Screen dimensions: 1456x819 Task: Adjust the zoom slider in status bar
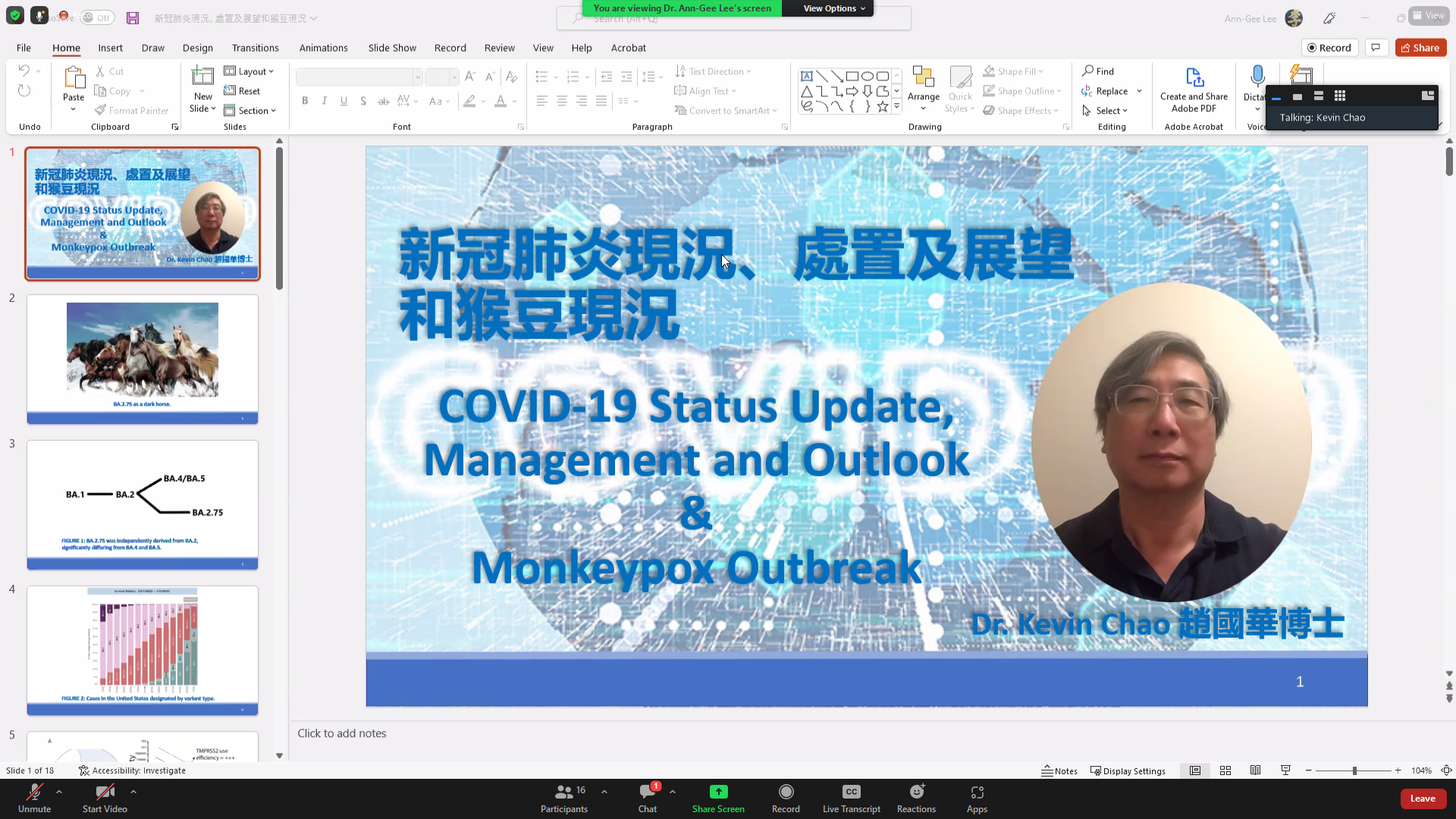(1354, 770)
